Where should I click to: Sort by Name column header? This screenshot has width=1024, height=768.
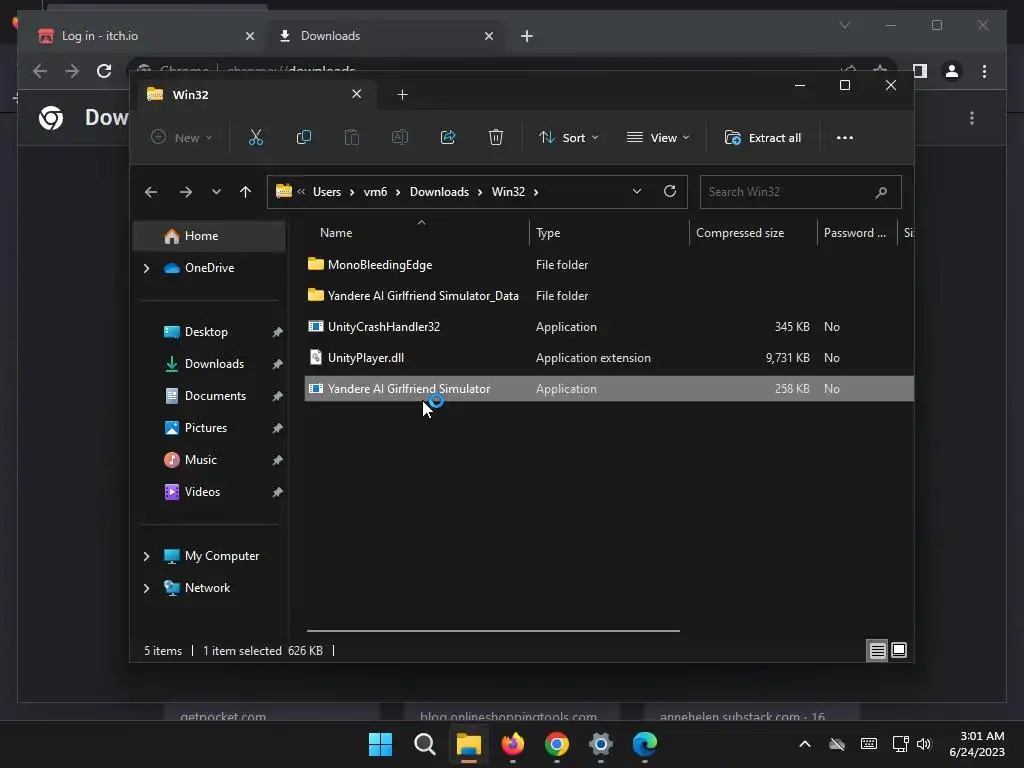417,233
